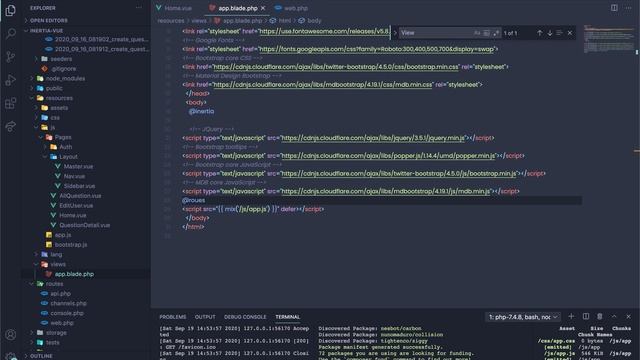640x360 pixels.
Task: Expand replace toggle in find widget
Action: pyautogui.click(x=395, y=33)
